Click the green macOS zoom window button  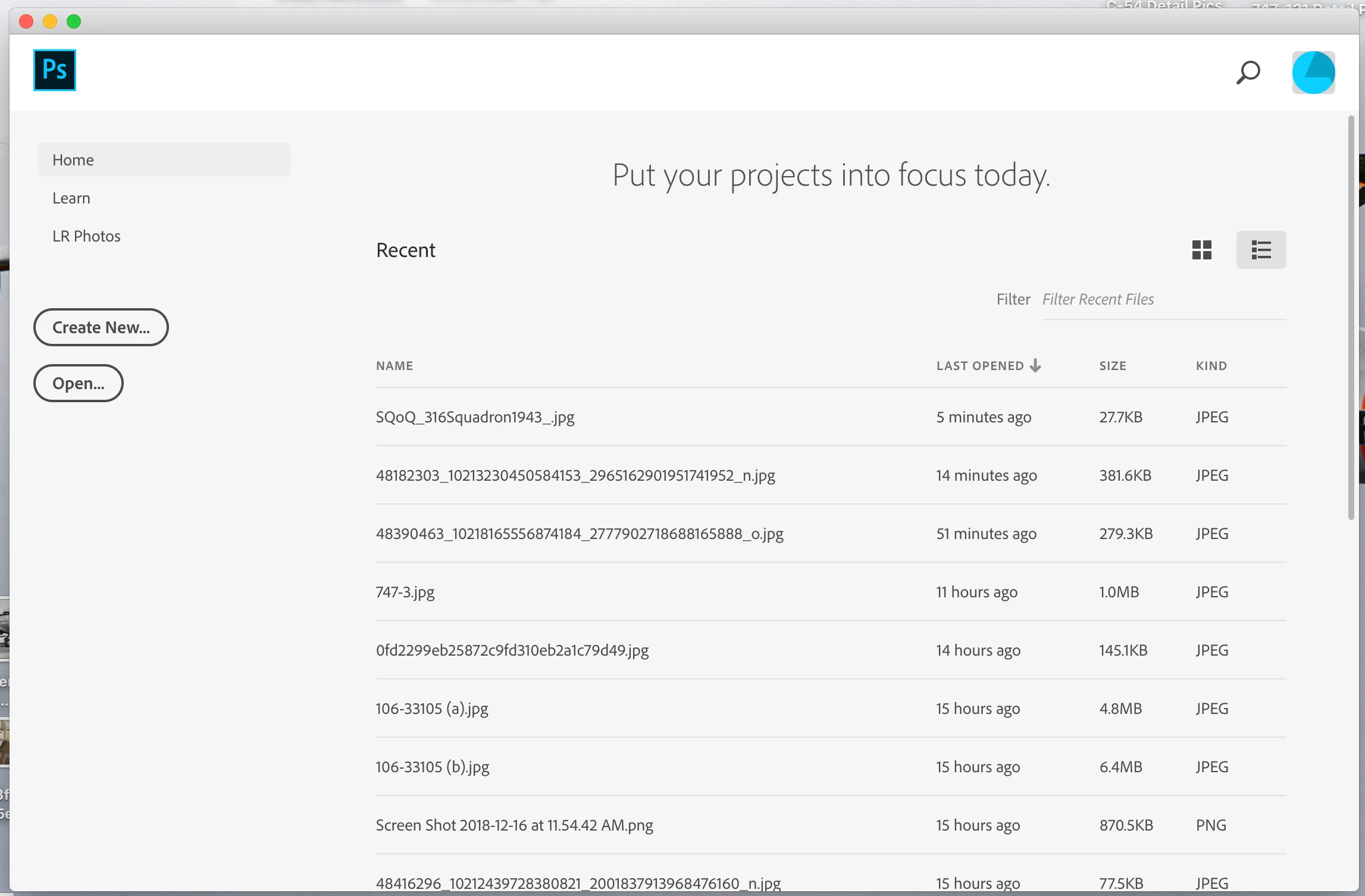(x=74, y=22)
